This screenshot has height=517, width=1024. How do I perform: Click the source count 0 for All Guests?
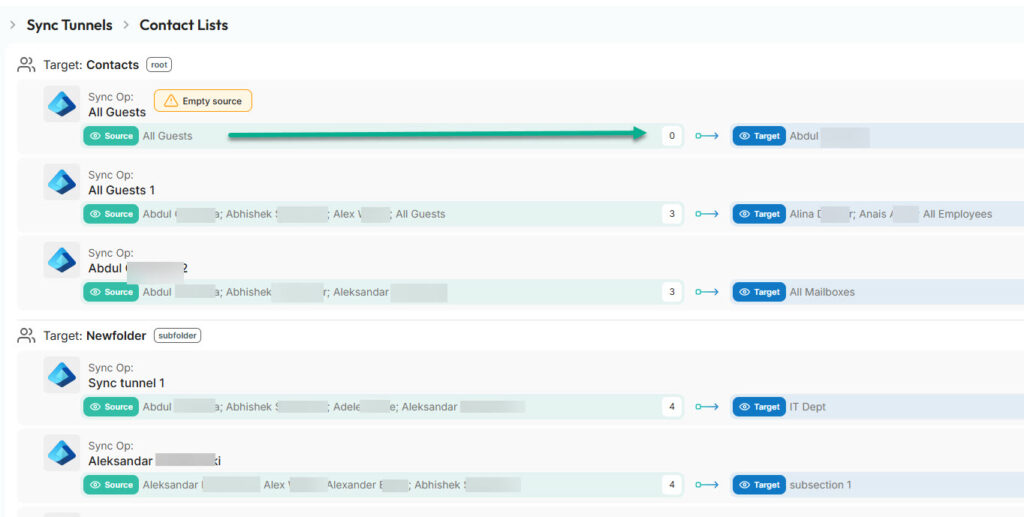click(x=672, y=136)
